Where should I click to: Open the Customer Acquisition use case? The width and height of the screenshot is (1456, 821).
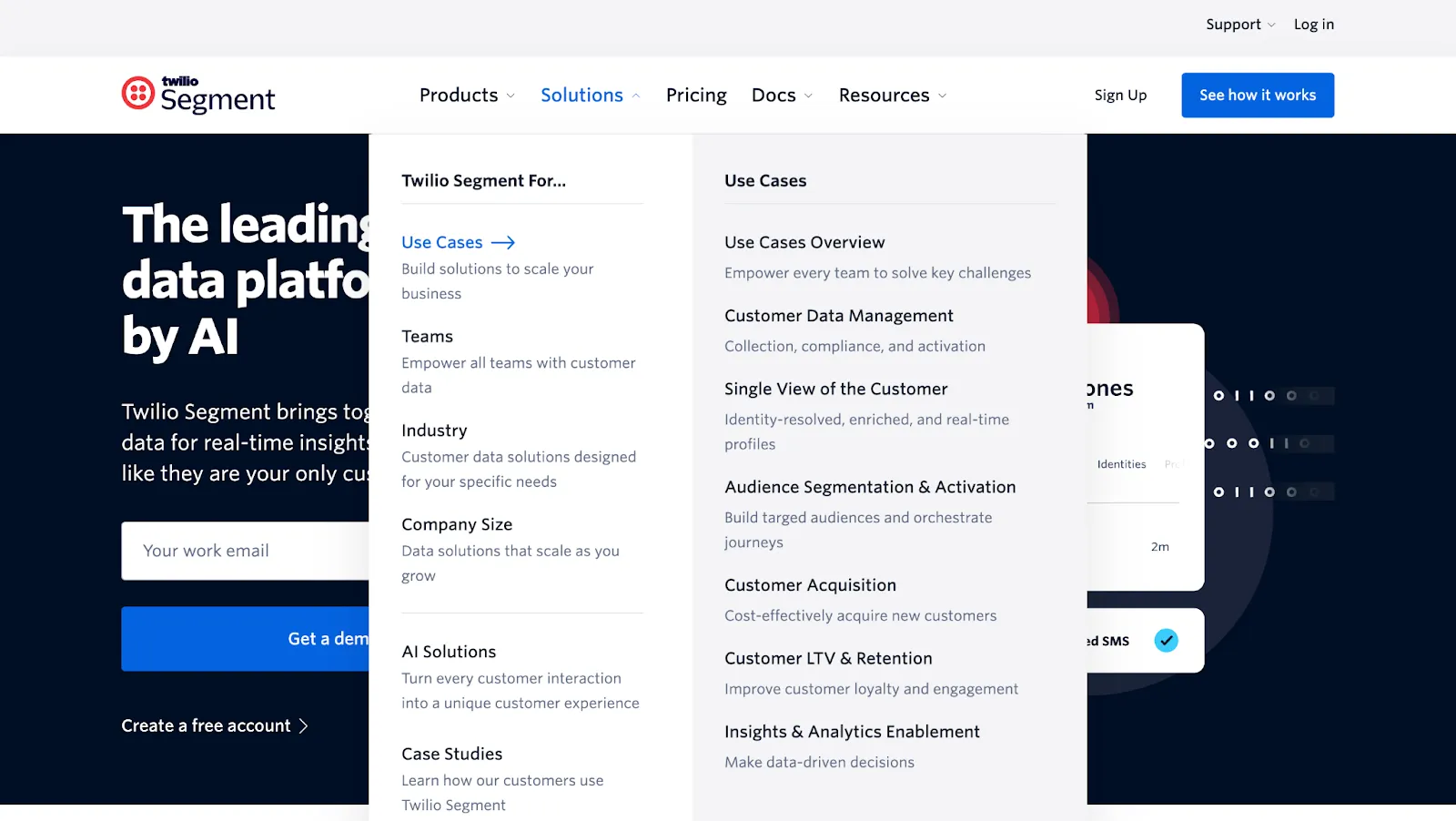click(x=810, y=585)
